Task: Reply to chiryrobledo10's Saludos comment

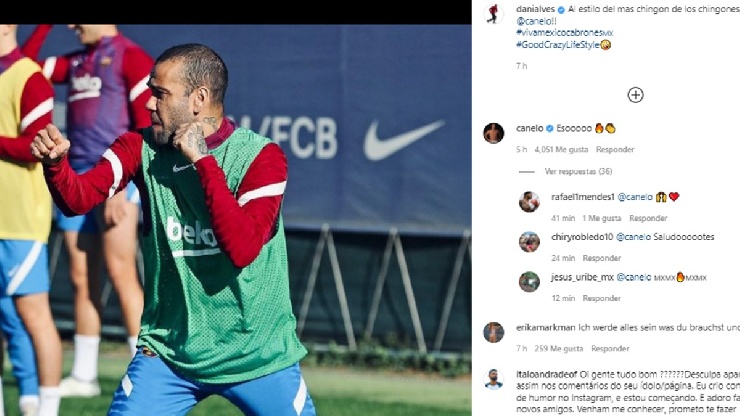Action: [x=601, y=258]
